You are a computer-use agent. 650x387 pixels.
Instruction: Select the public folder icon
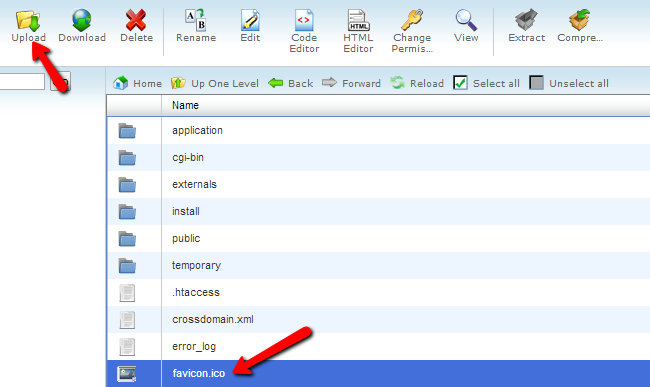(x=127, y=239)
